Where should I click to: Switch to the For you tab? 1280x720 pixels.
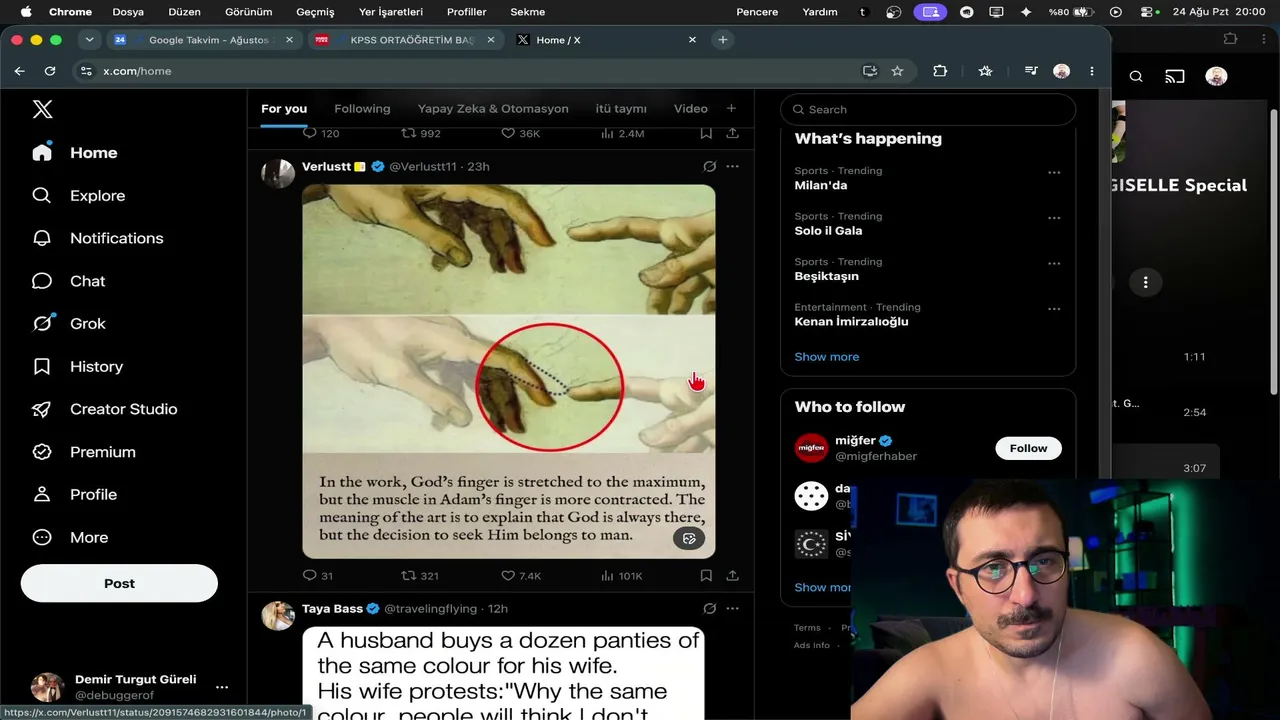coord(284,109)
